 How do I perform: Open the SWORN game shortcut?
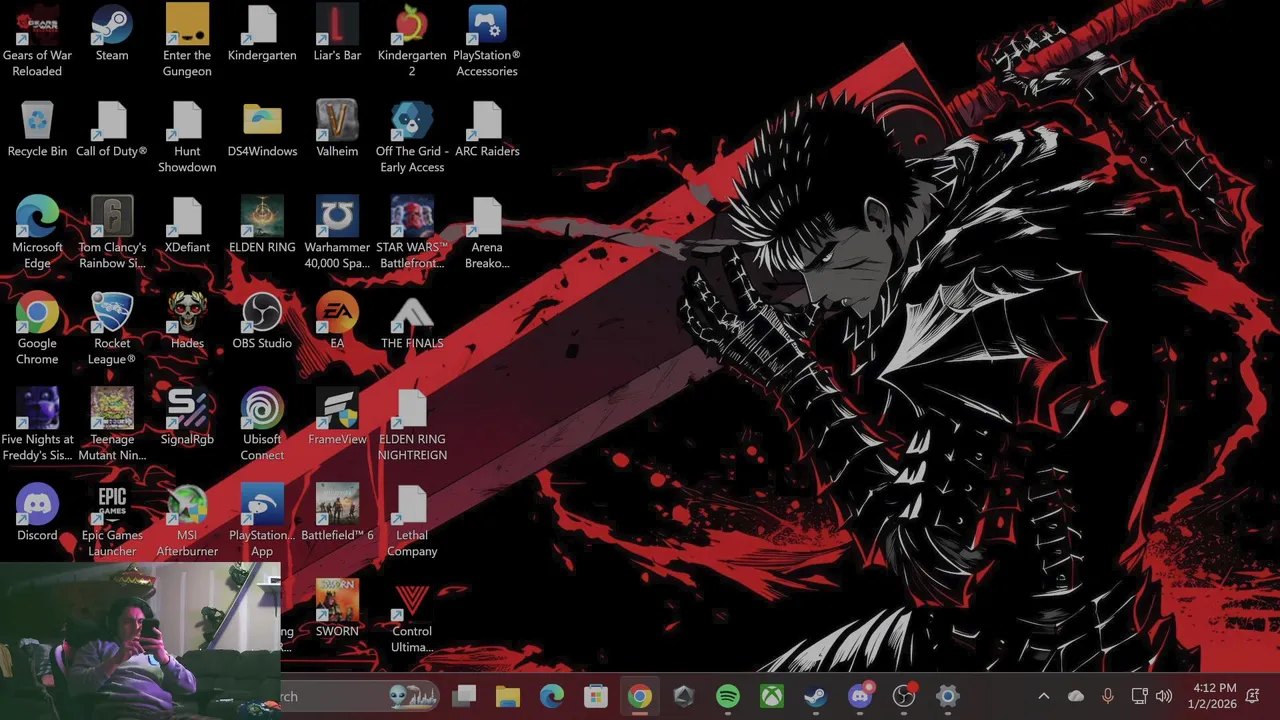pos(337,610)
